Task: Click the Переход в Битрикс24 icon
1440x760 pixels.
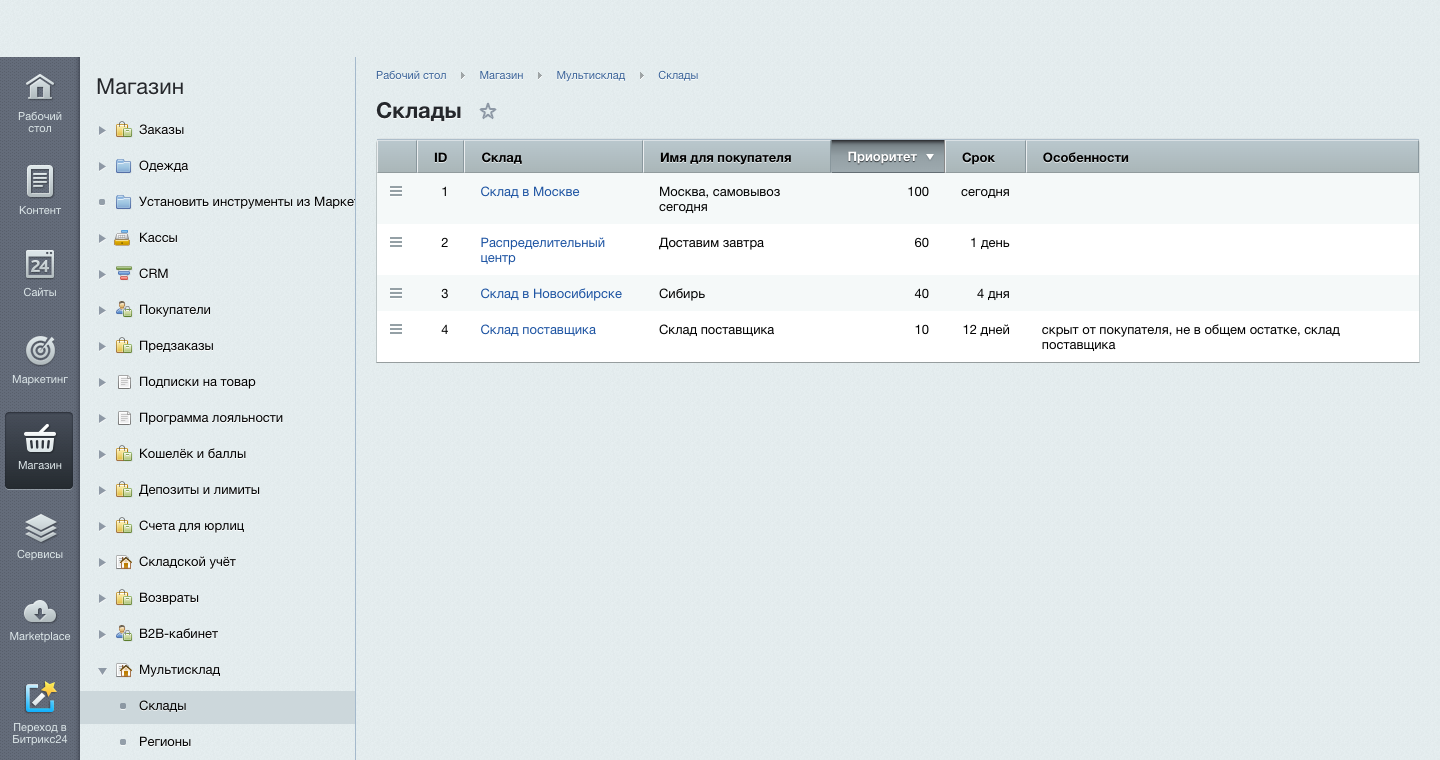Action: (39, 697)
